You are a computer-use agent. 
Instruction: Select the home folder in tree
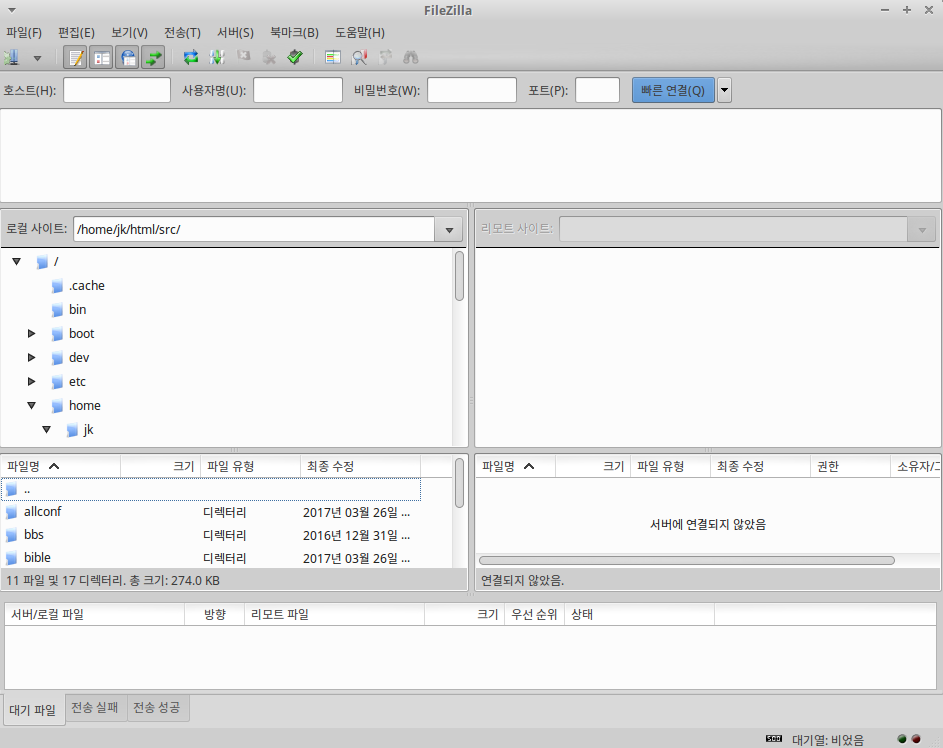coord(76,406)
